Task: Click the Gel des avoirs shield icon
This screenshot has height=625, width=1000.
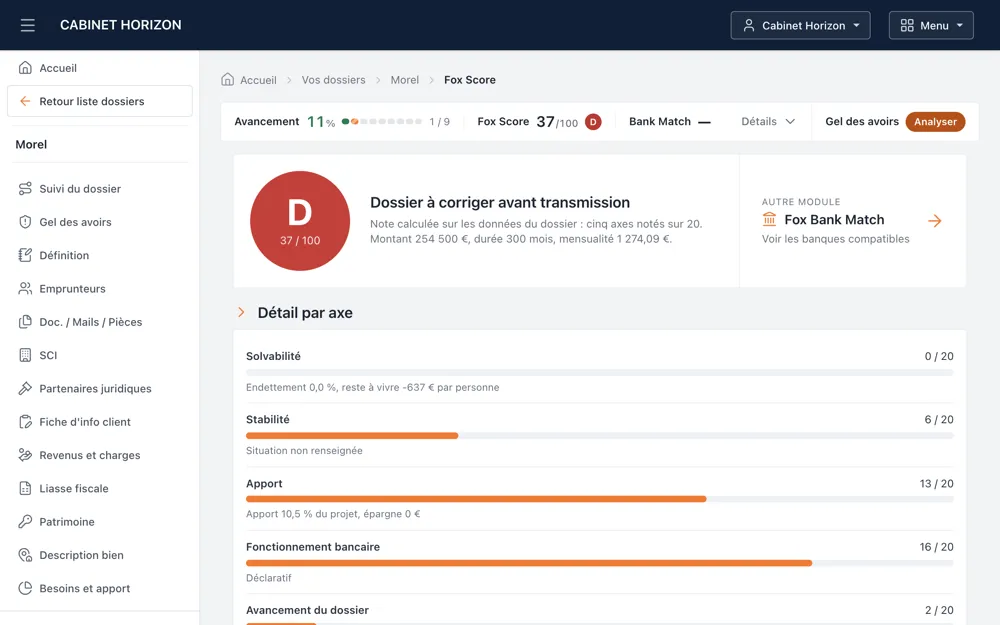Action: [x=25, y=222]
